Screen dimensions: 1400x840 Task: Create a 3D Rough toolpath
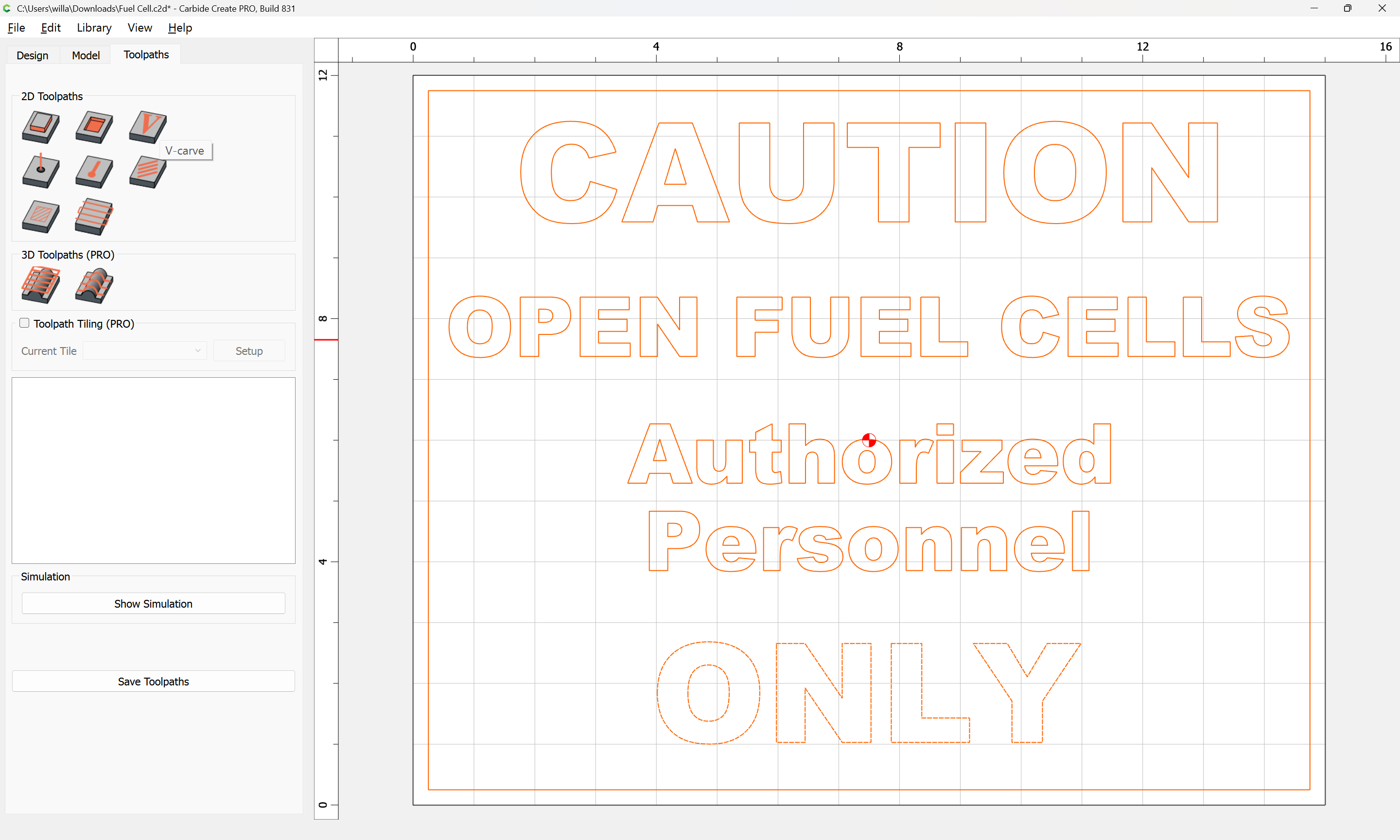[40, 285]
